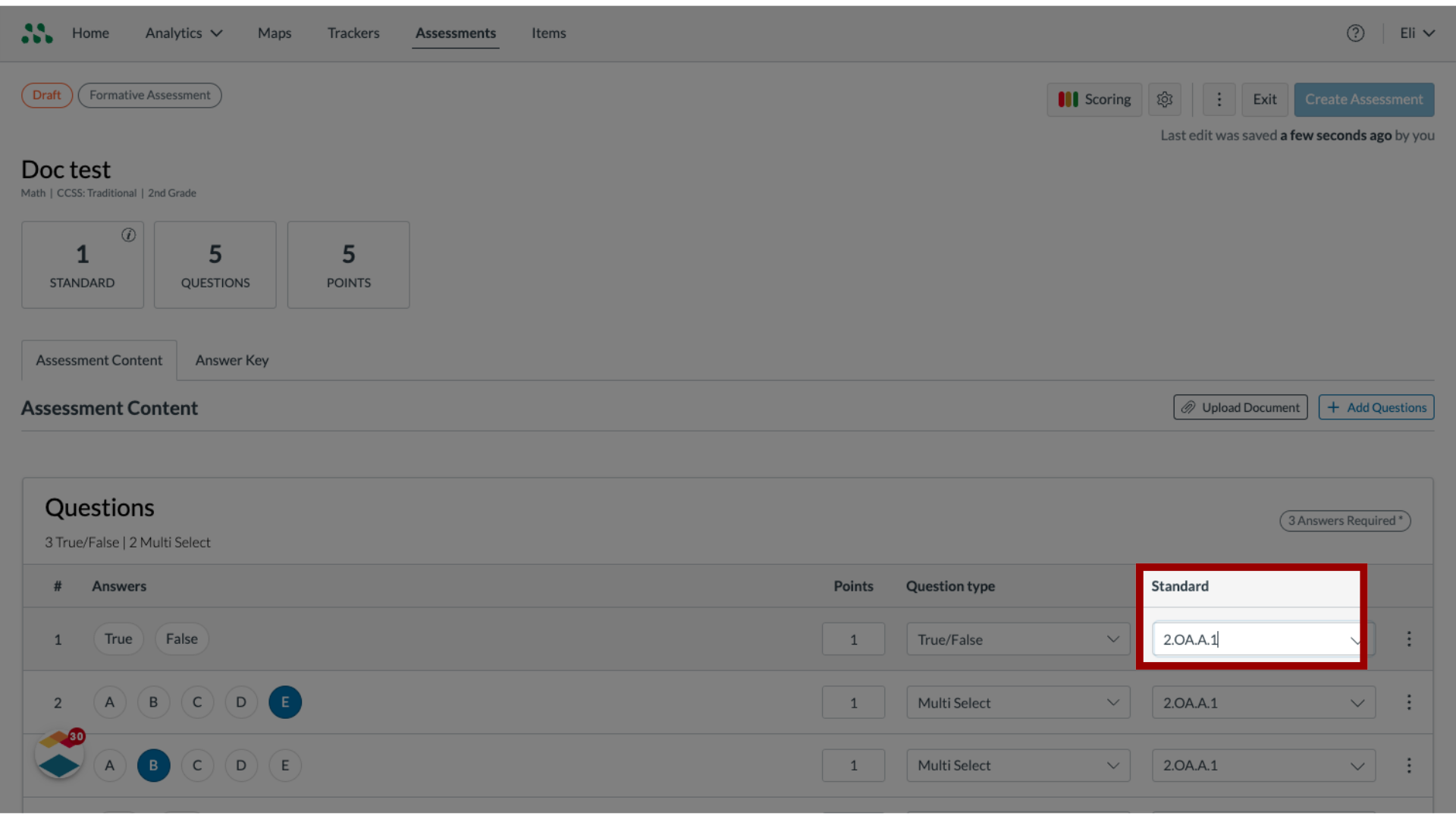Open question 1 Standard dropdown 2.OA.A.1
This screenshot has height=819, width=1456.
tap(1263, 639)
